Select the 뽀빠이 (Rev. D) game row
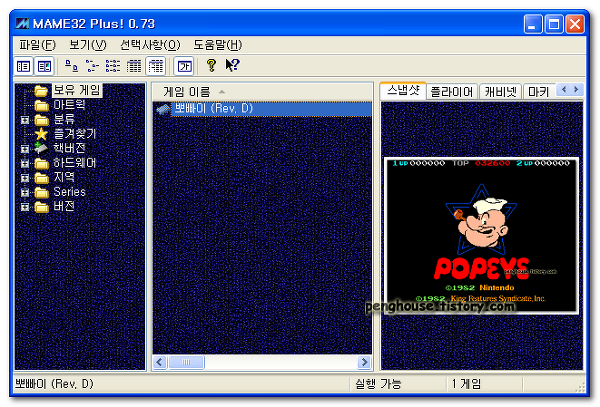 click(262, 109)
